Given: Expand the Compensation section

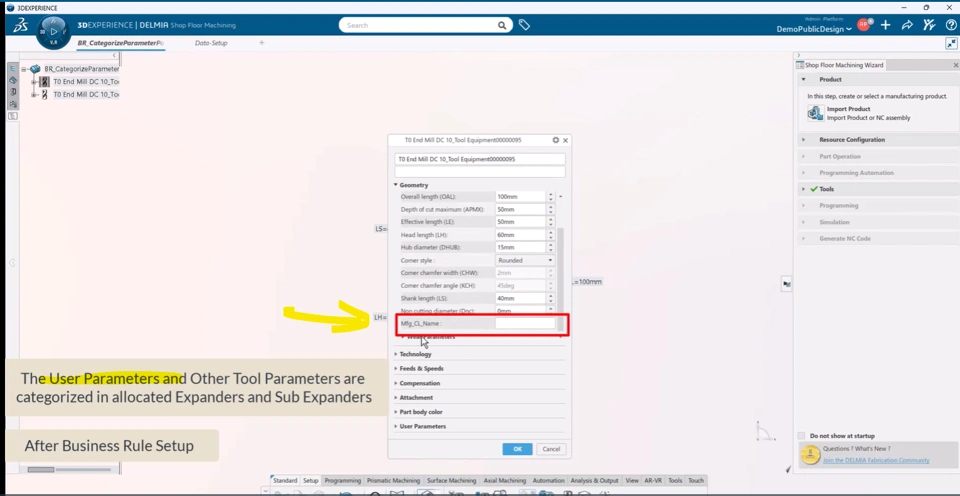Looking at the screenshot, I should click(x=396, y=383).
